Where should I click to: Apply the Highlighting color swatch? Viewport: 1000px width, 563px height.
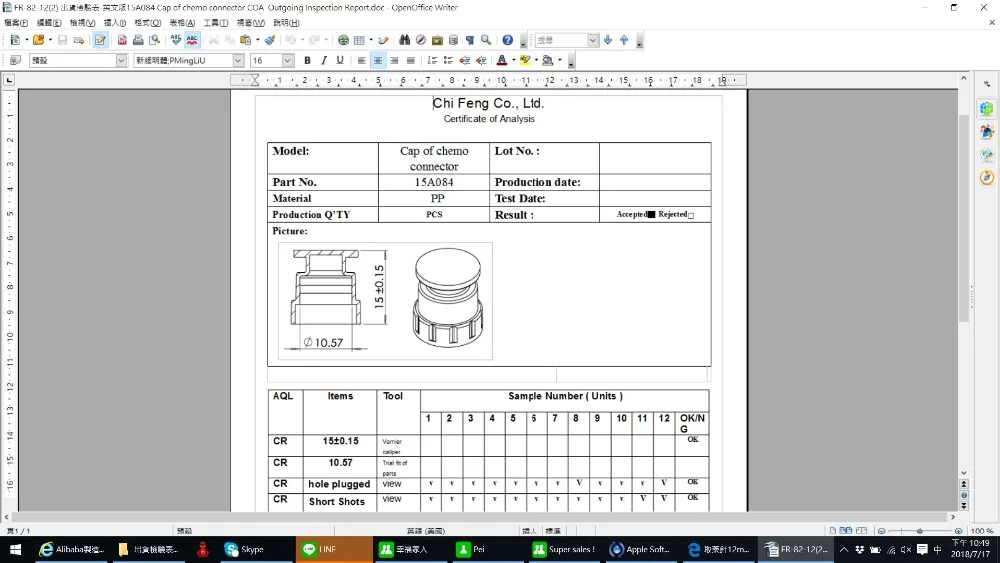(525, 61)
